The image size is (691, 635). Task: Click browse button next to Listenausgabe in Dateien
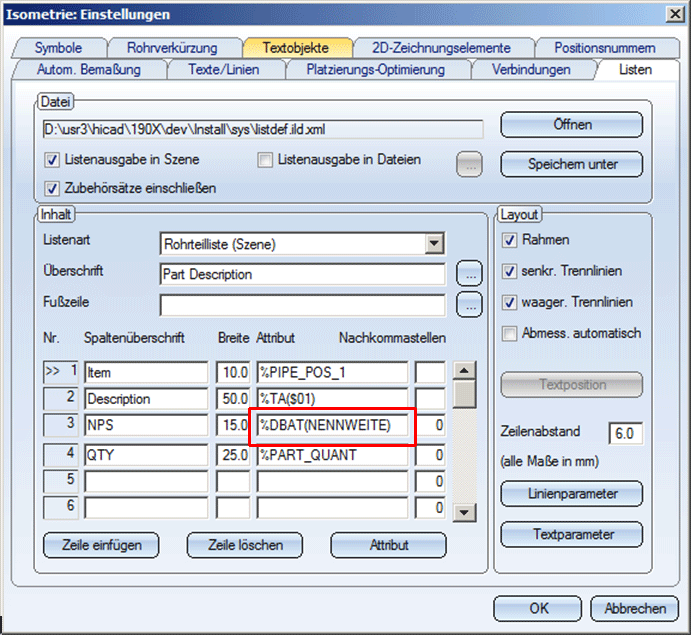click(x=469, y=165)
